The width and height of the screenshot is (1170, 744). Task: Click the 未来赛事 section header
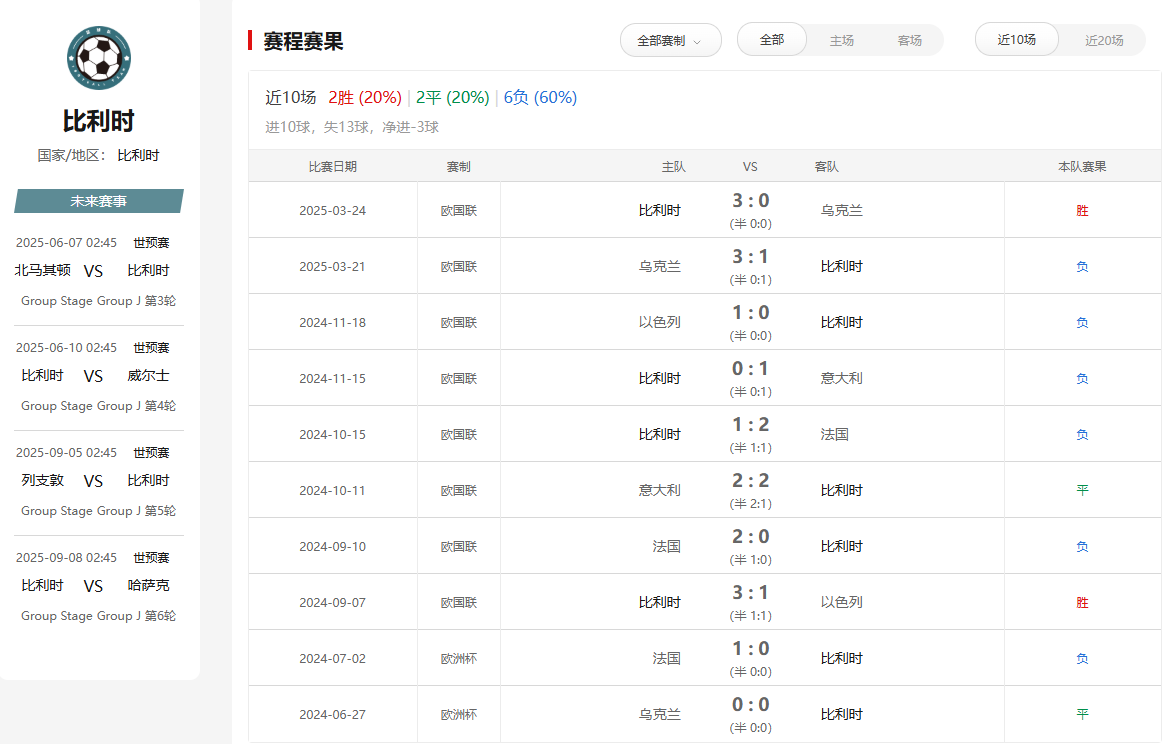[x=98, y=201]
